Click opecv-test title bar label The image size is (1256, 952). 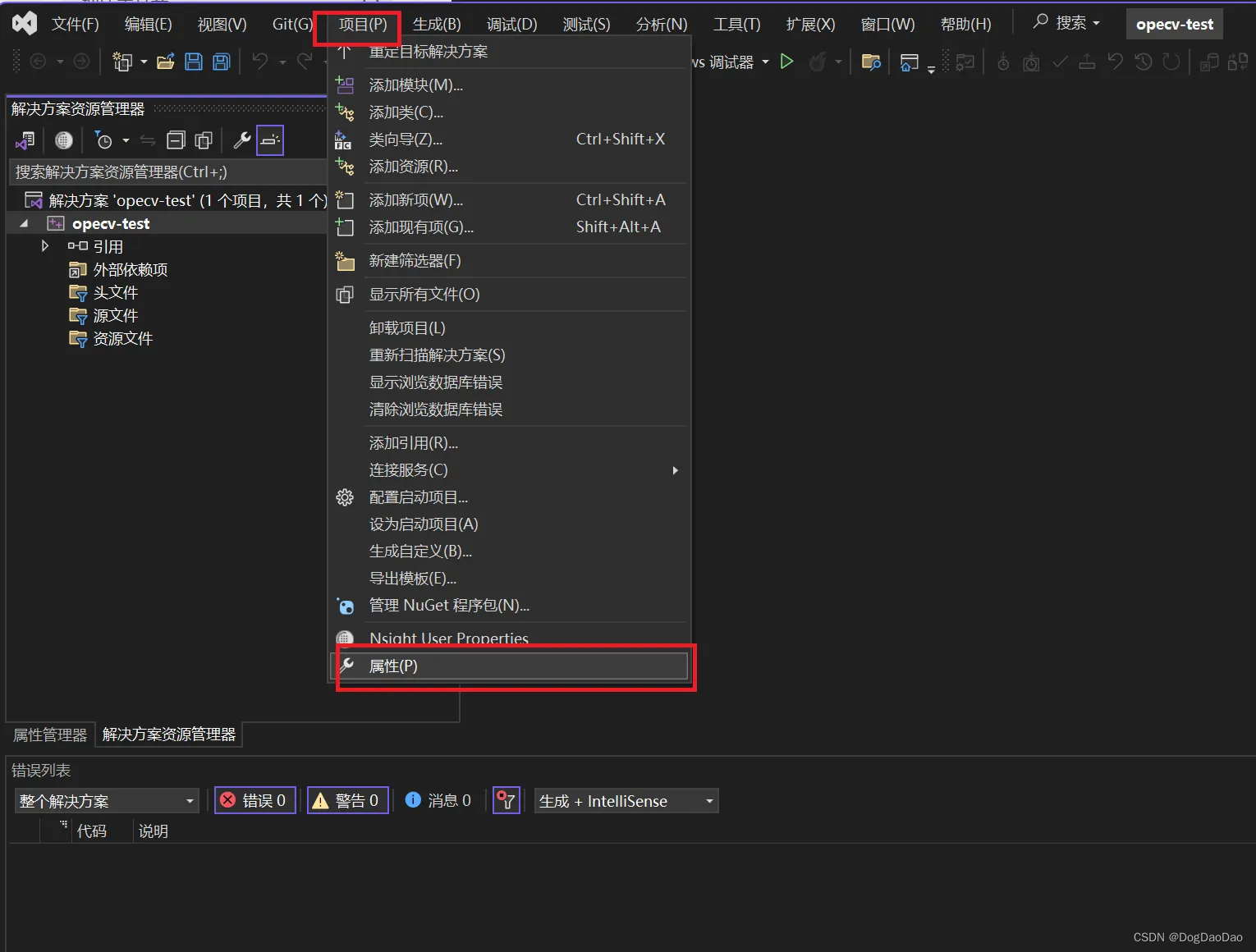click(x=1175, y=24)
